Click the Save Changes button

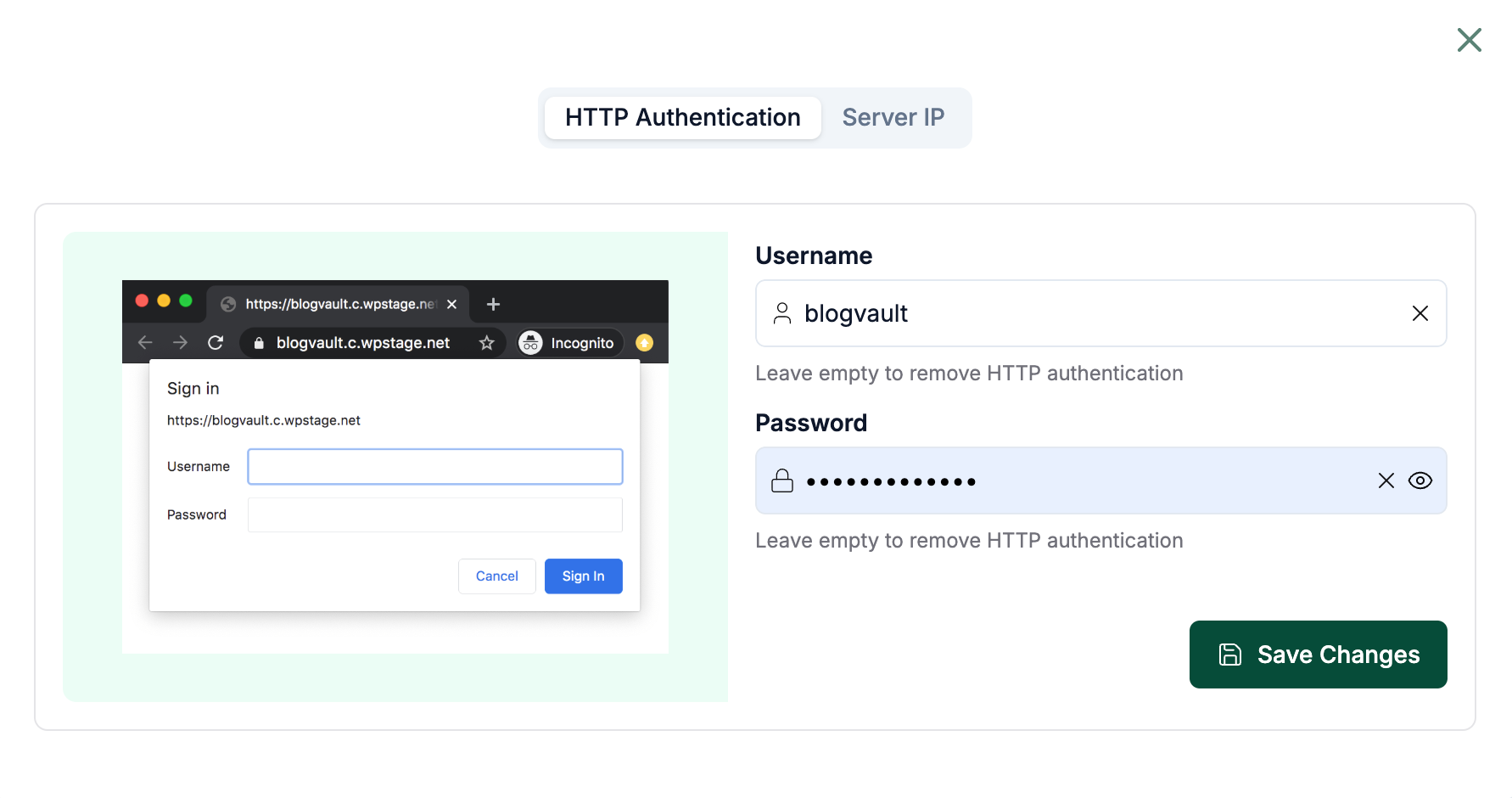(1318, 655)
